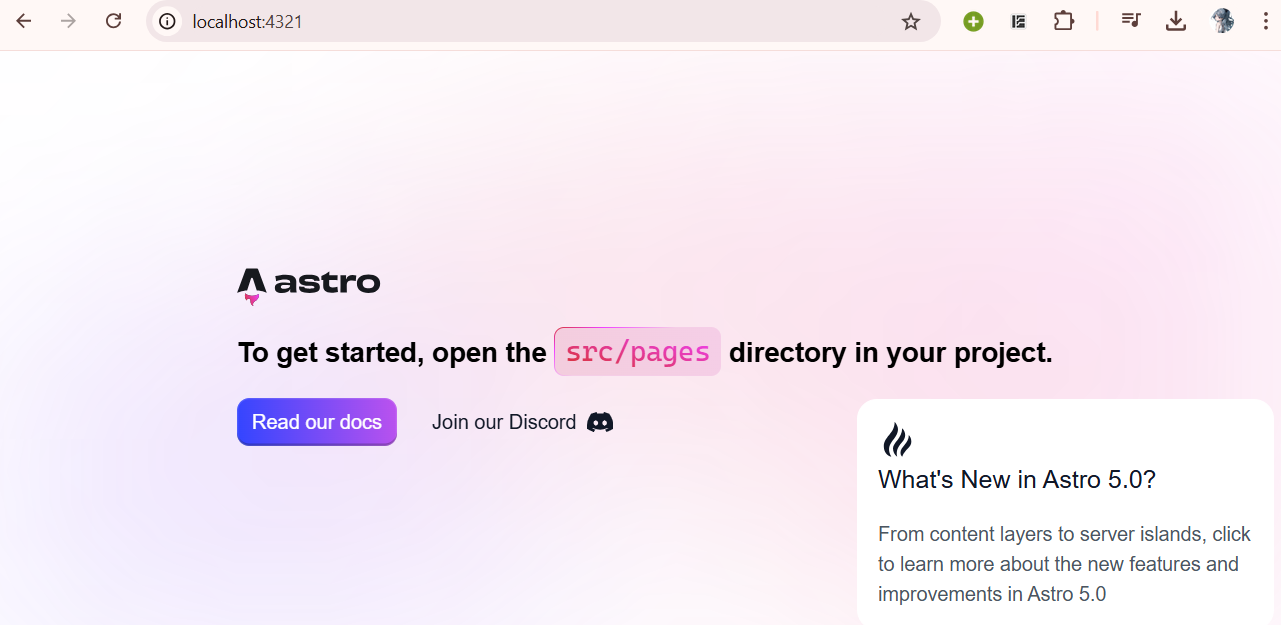
Task: Open the black-and-white layout extension icon
Action: [1018, 21]
